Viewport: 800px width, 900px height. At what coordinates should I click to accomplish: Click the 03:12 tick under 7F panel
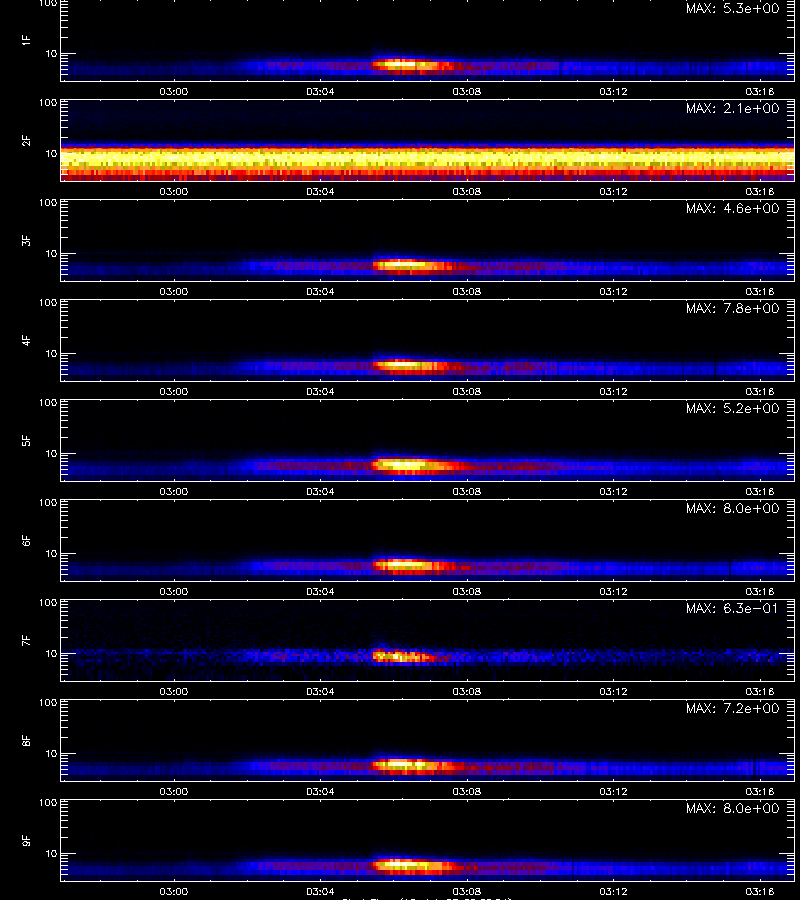click(x=613, y=692)
